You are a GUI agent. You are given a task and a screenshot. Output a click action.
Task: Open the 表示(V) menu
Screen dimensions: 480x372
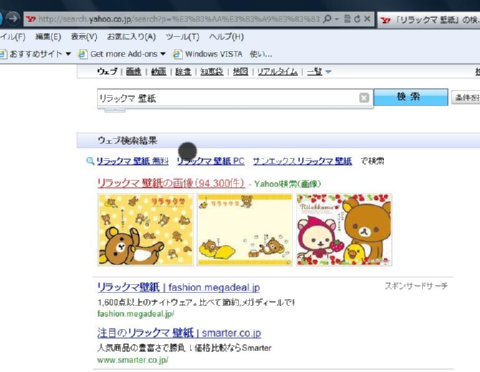(x=84, y=37)
